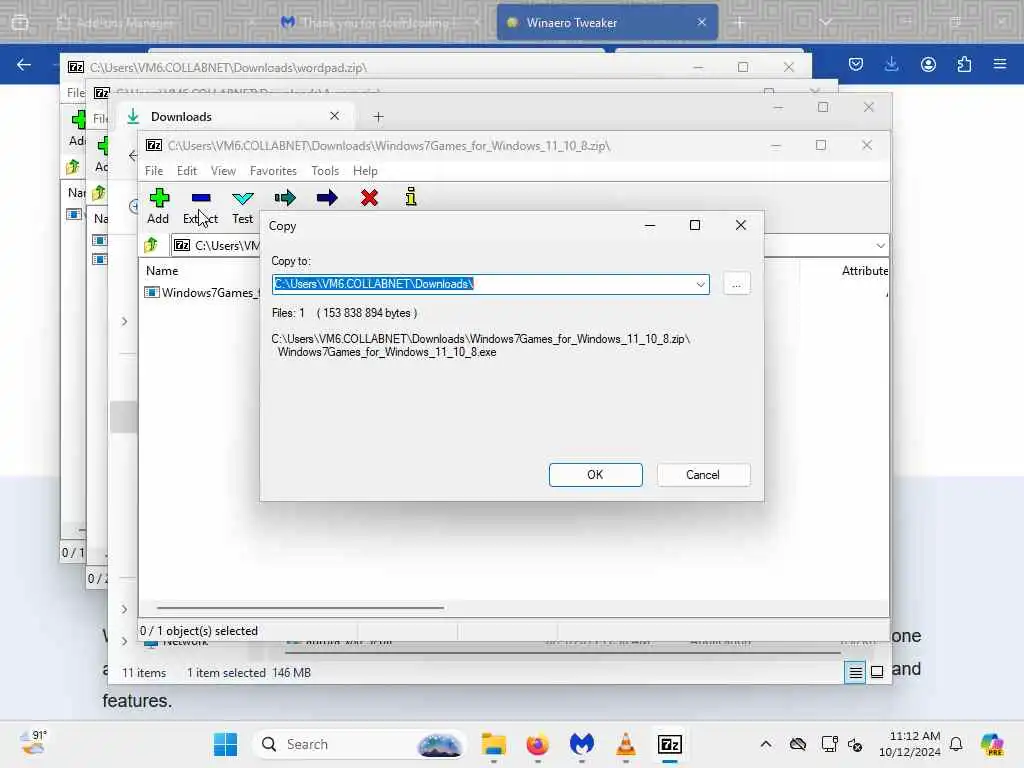The width and height of the screenshot is (1024, 768).
Task: Switch to details view in Explorer
Action: (x=855, y=672)
